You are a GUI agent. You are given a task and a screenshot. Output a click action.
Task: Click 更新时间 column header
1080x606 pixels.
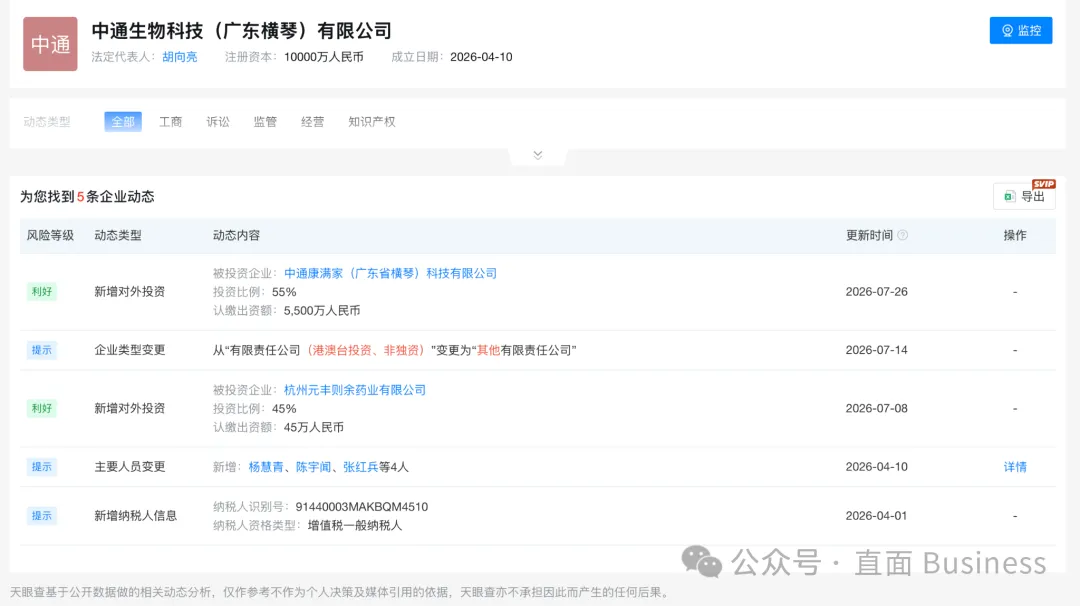coord(869,236)
